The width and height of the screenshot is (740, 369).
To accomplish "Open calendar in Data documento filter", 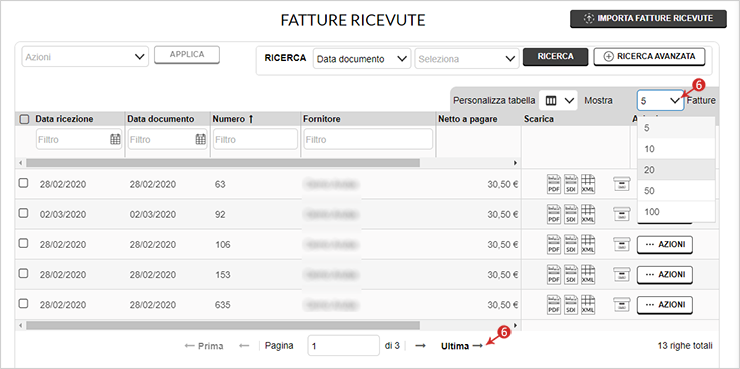I will click(x=201, y=139).
